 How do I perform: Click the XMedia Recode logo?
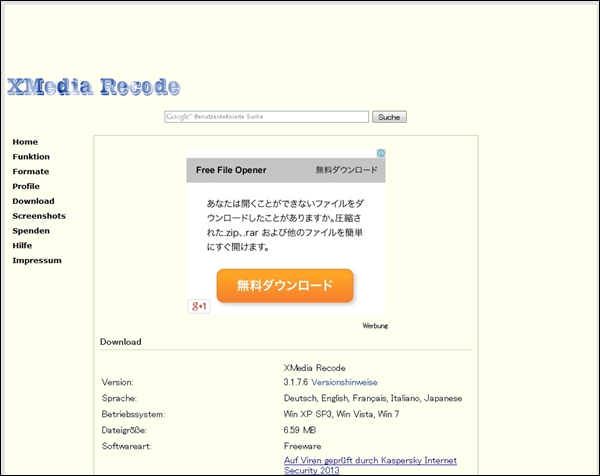93,86
